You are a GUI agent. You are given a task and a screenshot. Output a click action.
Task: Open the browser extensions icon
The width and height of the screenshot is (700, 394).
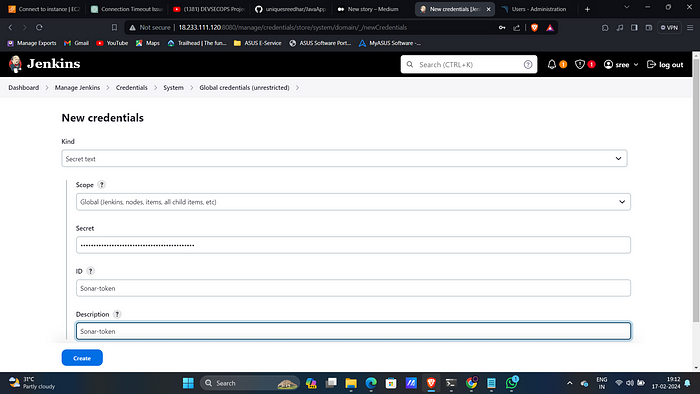pos(605,27)
